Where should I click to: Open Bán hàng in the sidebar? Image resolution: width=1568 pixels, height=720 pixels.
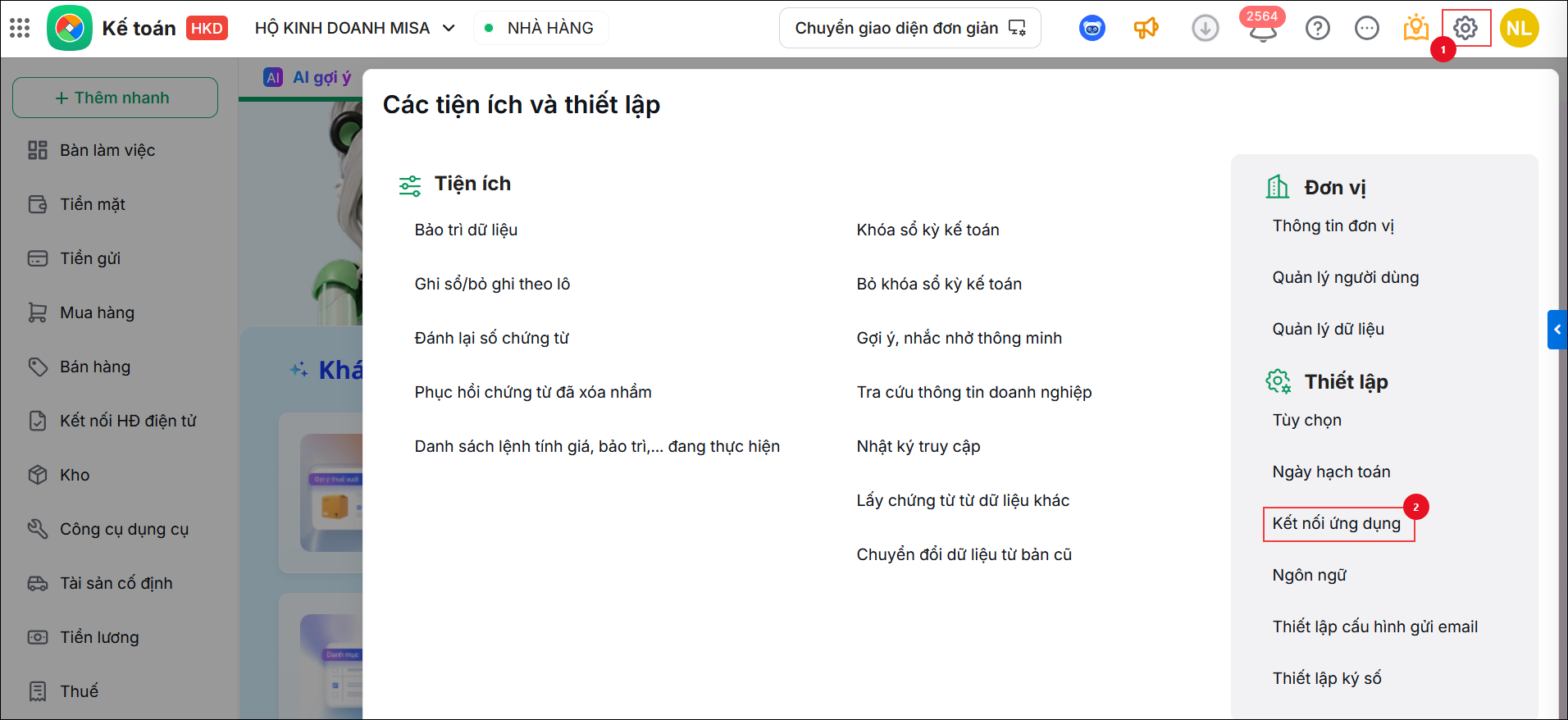(x=95, y=367)
